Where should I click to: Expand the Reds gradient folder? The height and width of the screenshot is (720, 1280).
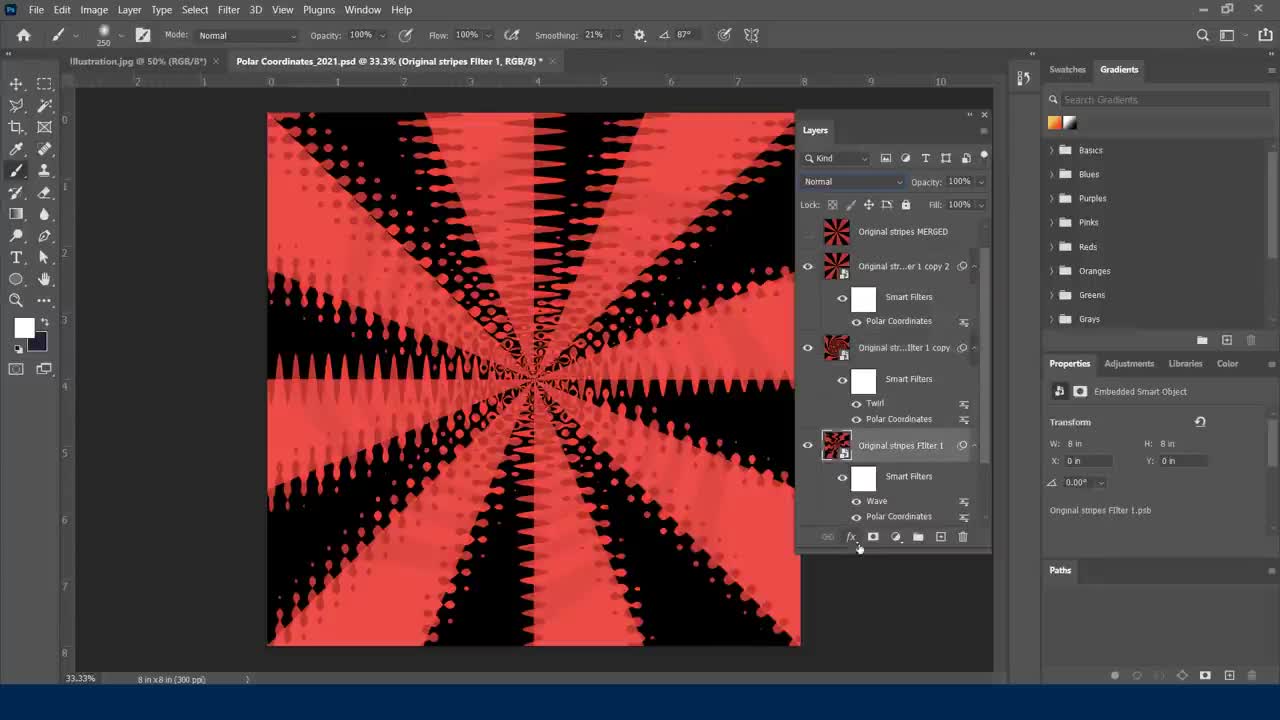click(x=1051, y=246)
